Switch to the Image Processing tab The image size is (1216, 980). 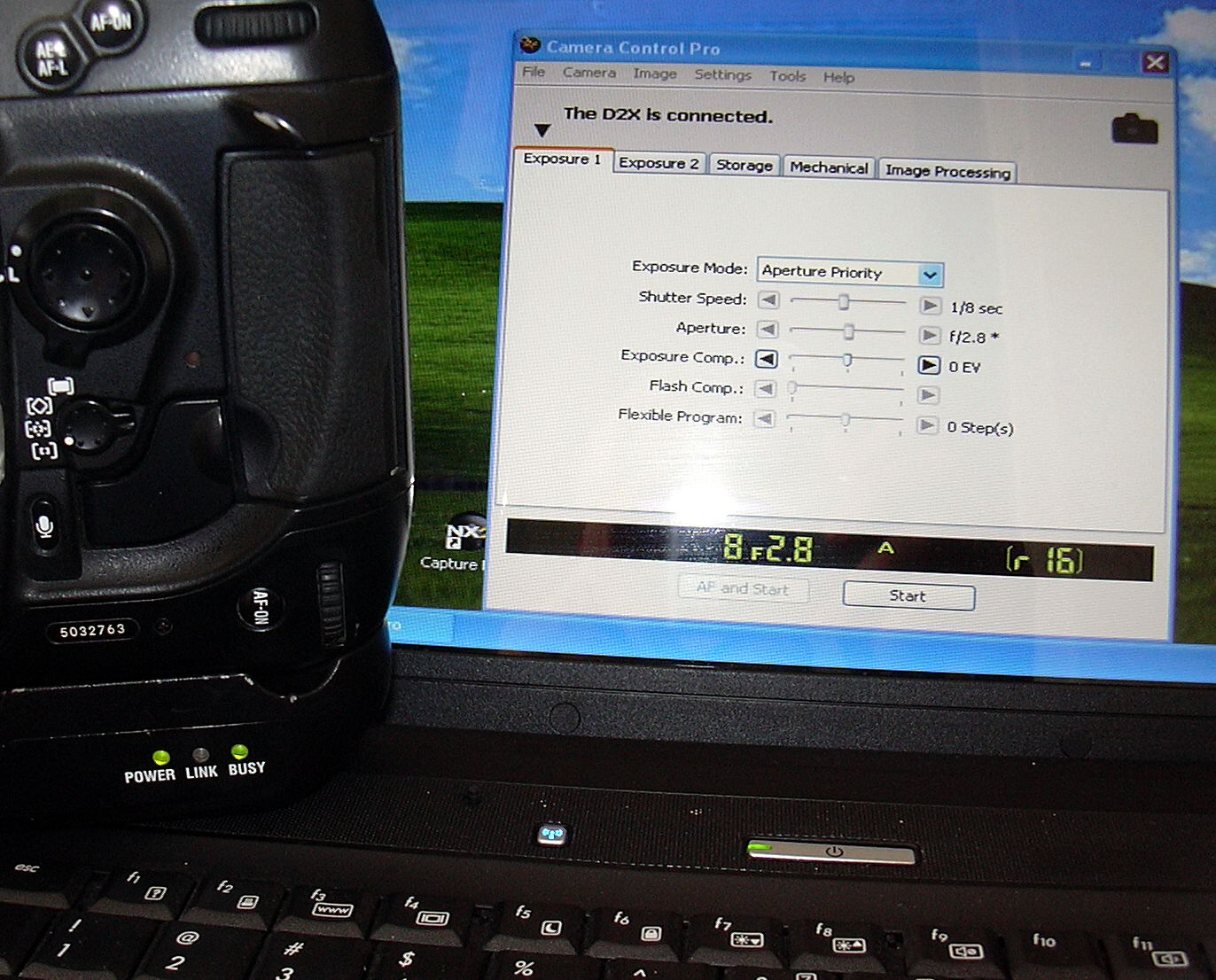coord(947,171)
